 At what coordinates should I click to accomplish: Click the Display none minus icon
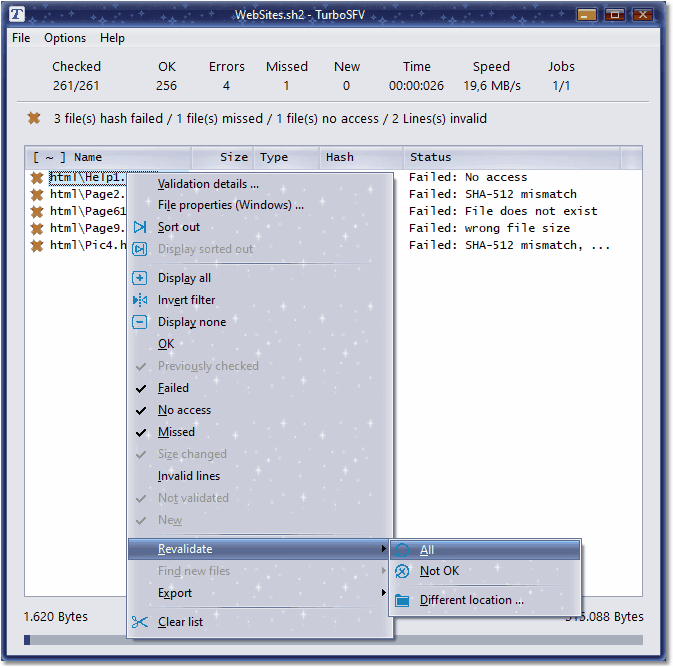click(x=139, y=322)
